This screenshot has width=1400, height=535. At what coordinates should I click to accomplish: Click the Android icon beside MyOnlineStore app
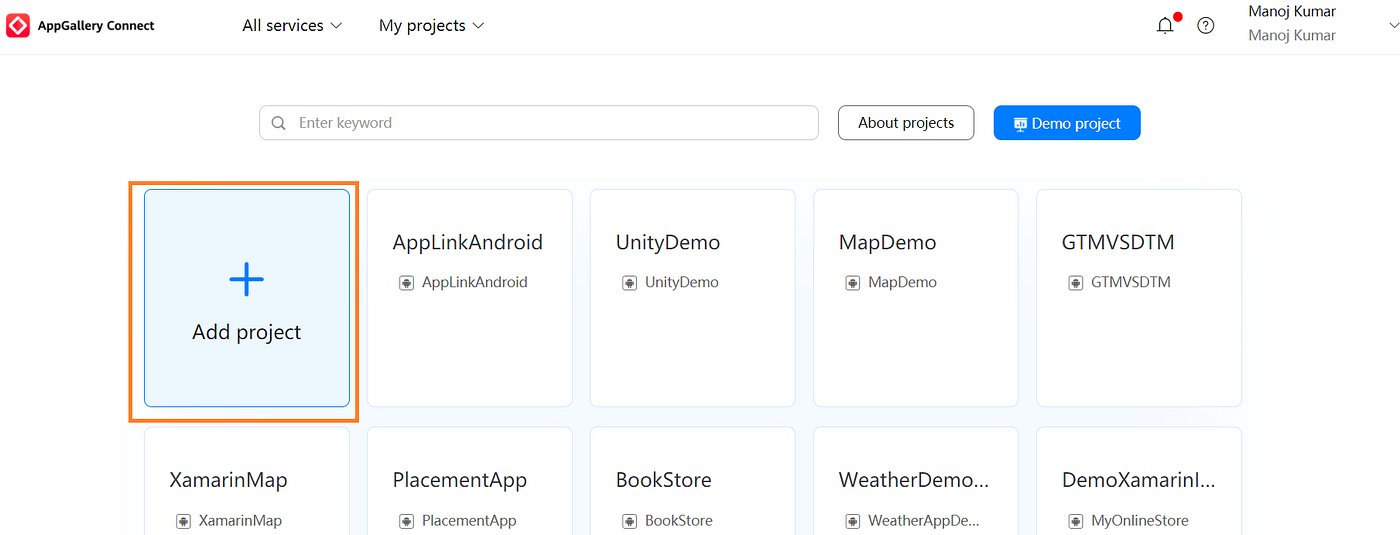(1075, 521)
